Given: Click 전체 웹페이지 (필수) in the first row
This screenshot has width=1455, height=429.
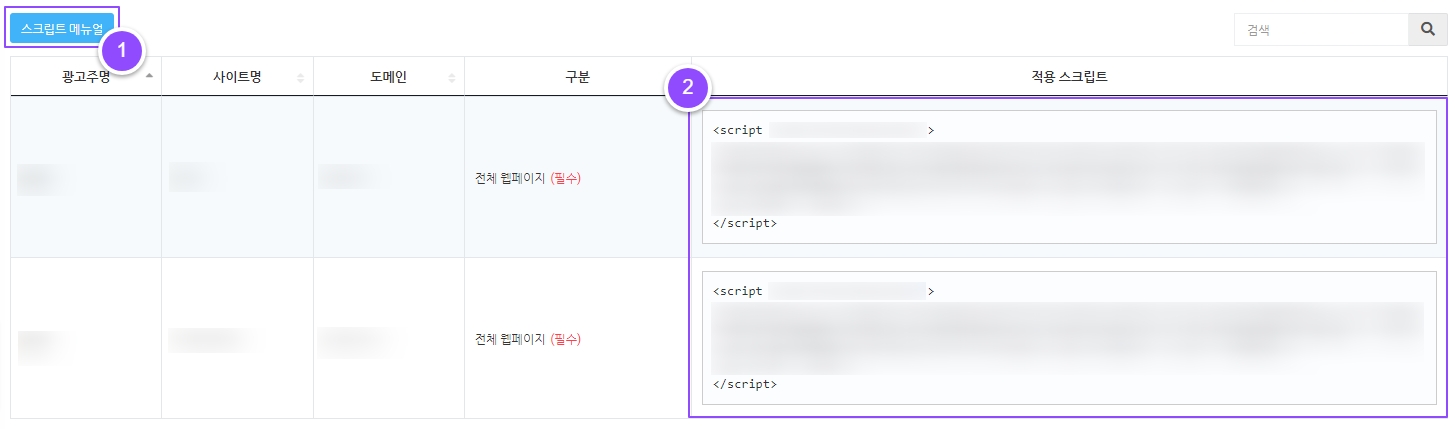Looking at the screenshot, I should pyautogui.click(x=528, y=179).
